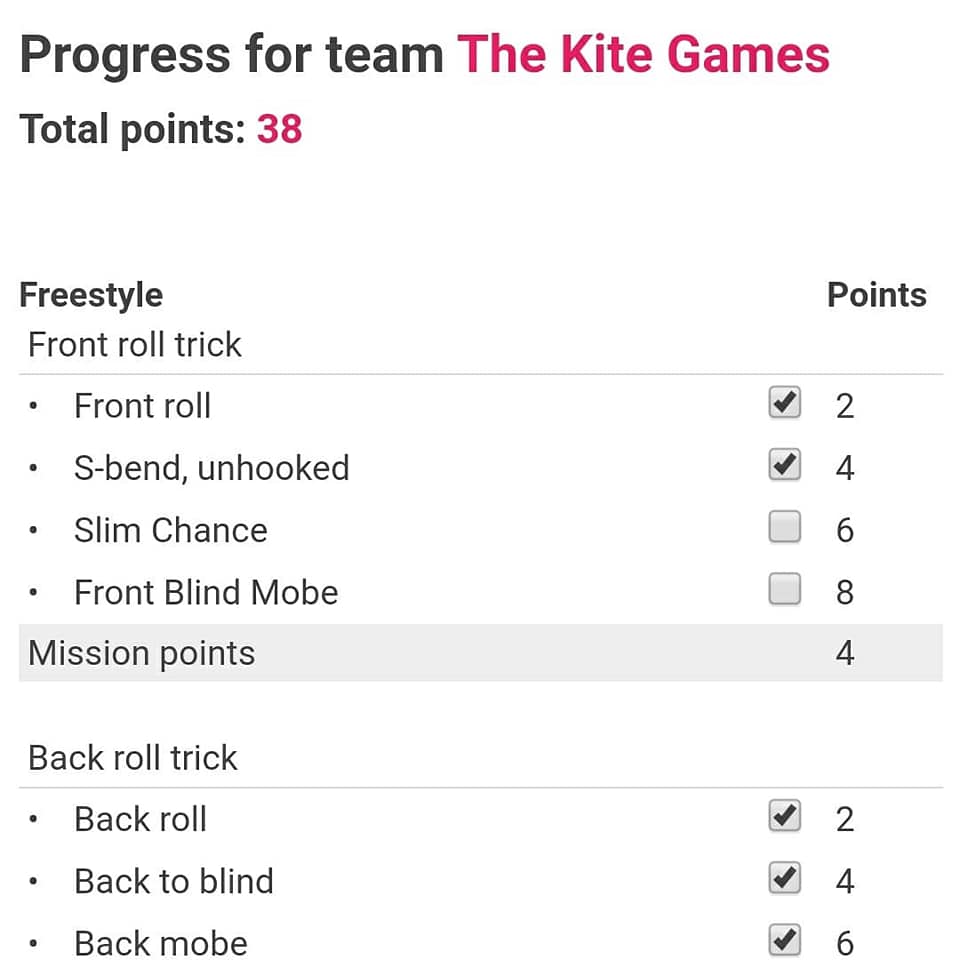Untick the Back roll checkbox
This screenshot has width=960, height=960.
[x=784, y=816]
